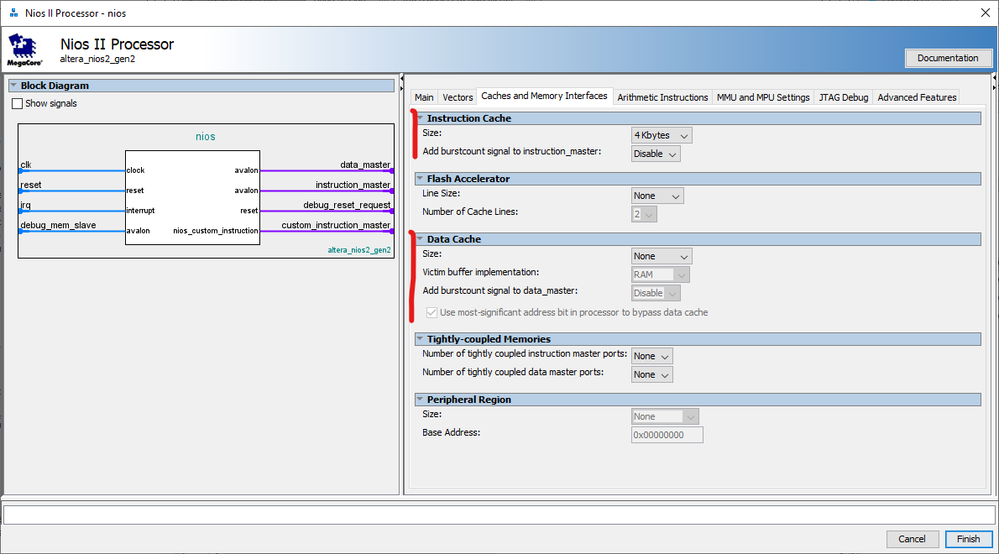999x554 pixels.
Task: Open Instruction Cache Size dropdown
Action: (661, 135)
